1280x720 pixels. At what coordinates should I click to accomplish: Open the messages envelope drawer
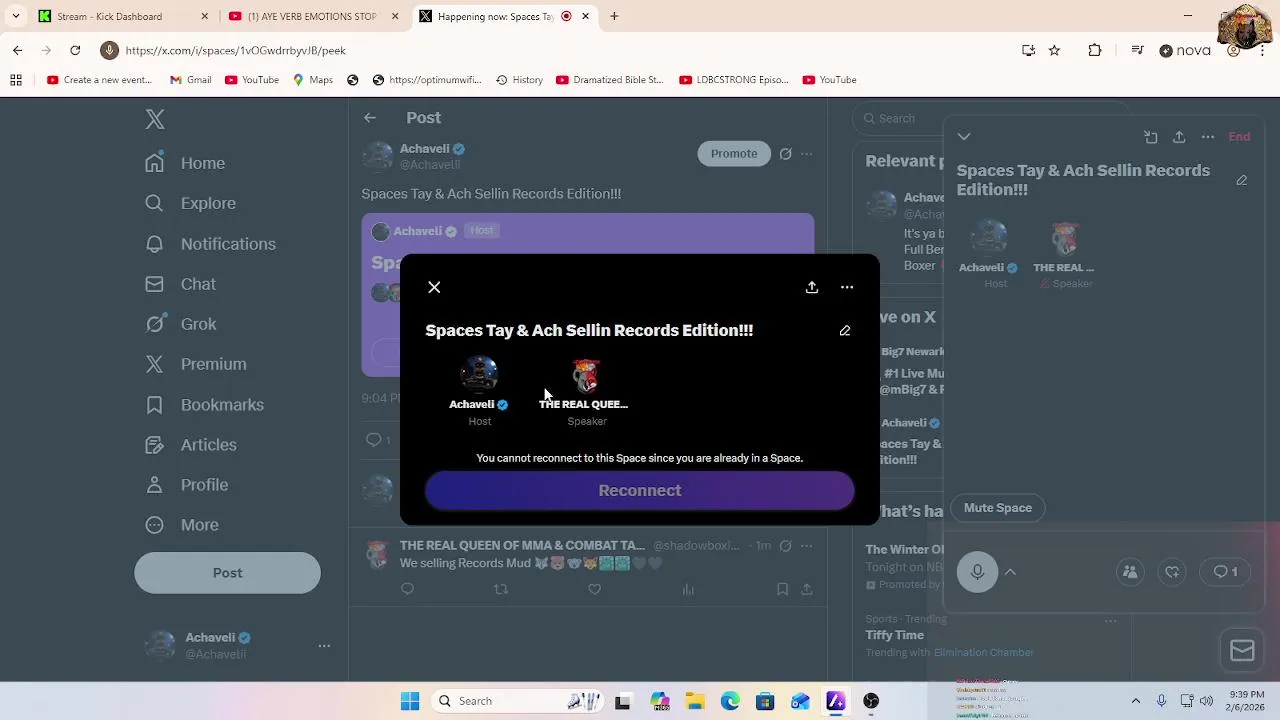1242,651
